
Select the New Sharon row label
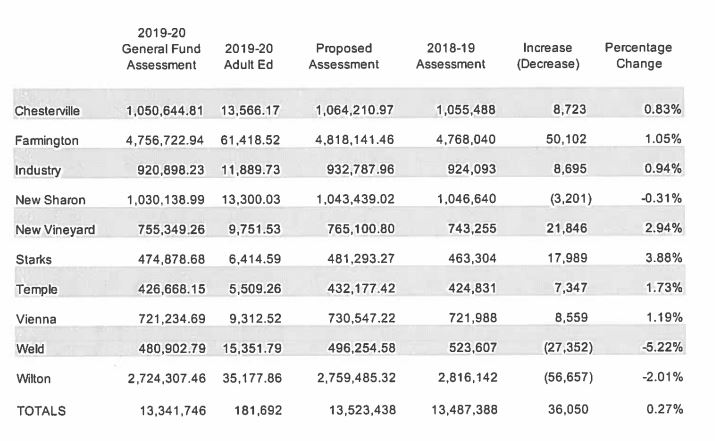click(x=50, y=200)
